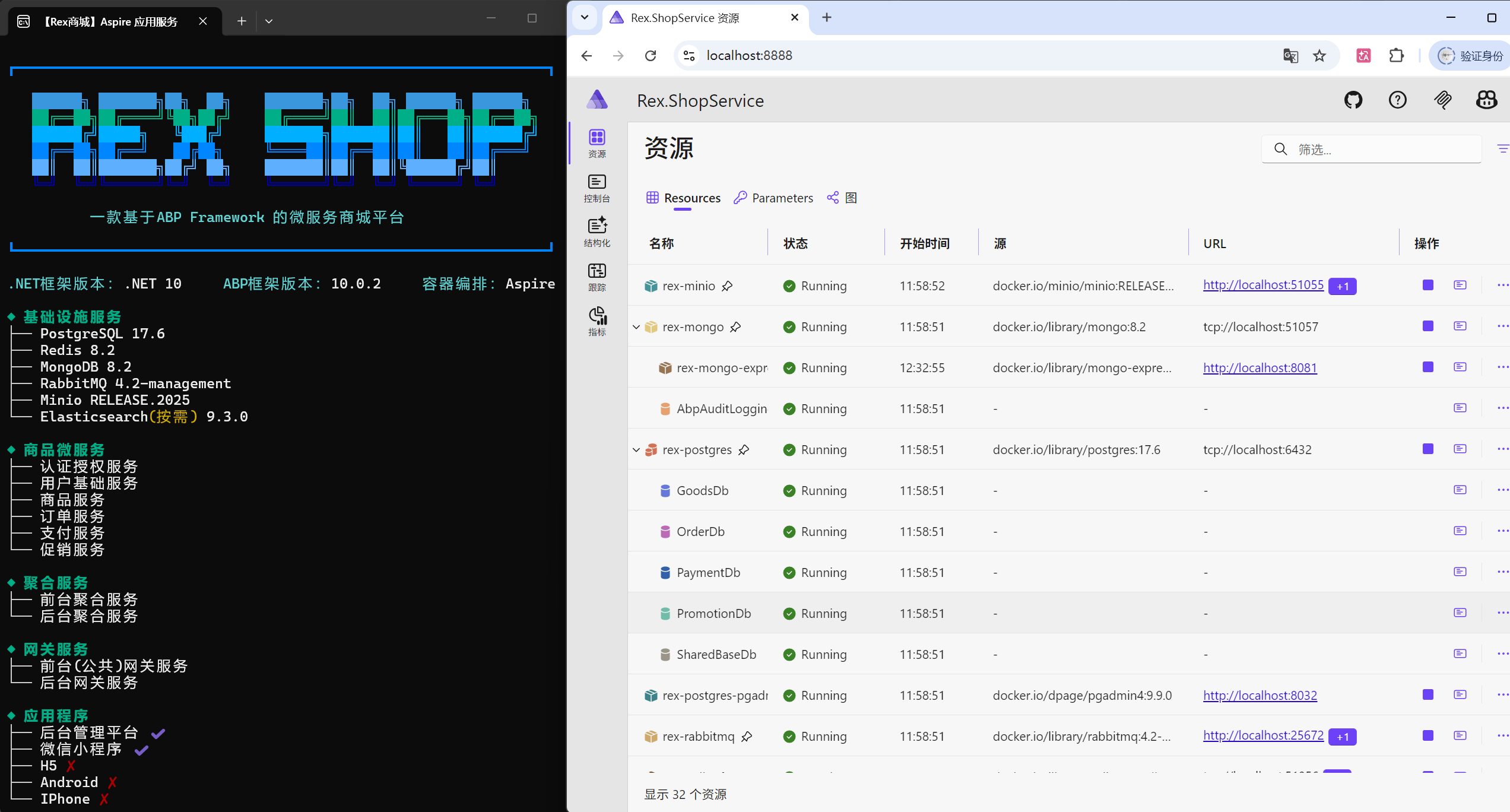Image resolution: width=1510 pixels, height=812 pixels.
Task: Open the filter options icon beside search
Action: click(1503, 149)
